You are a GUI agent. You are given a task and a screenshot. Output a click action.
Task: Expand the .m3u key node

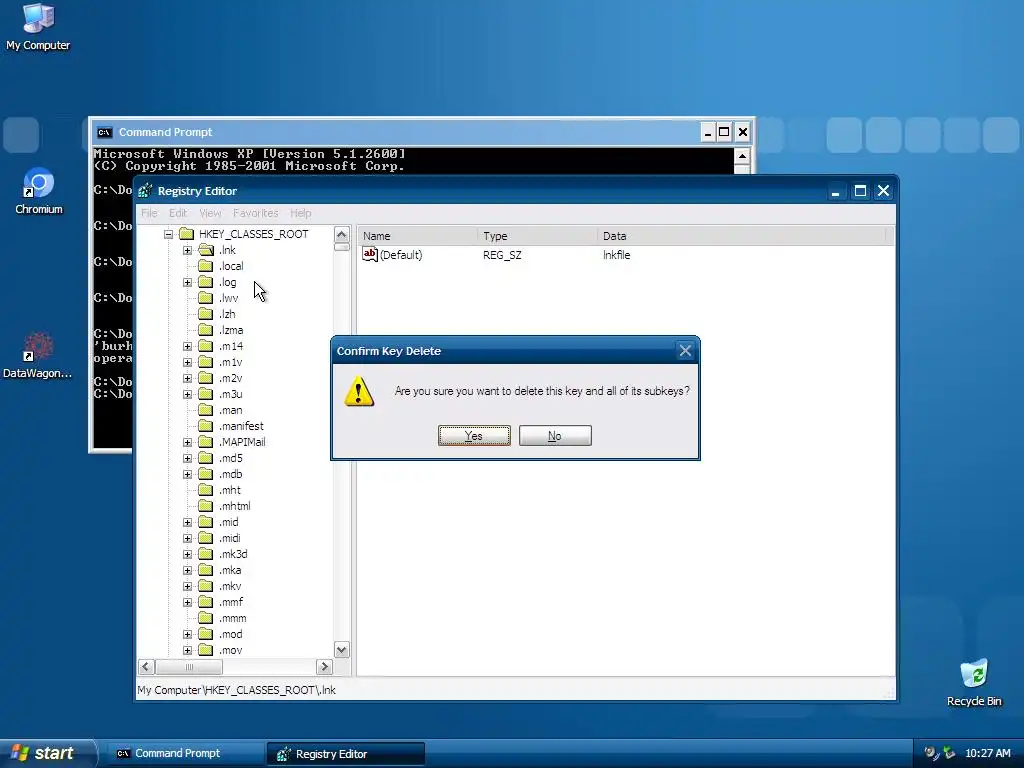point(187,394)
